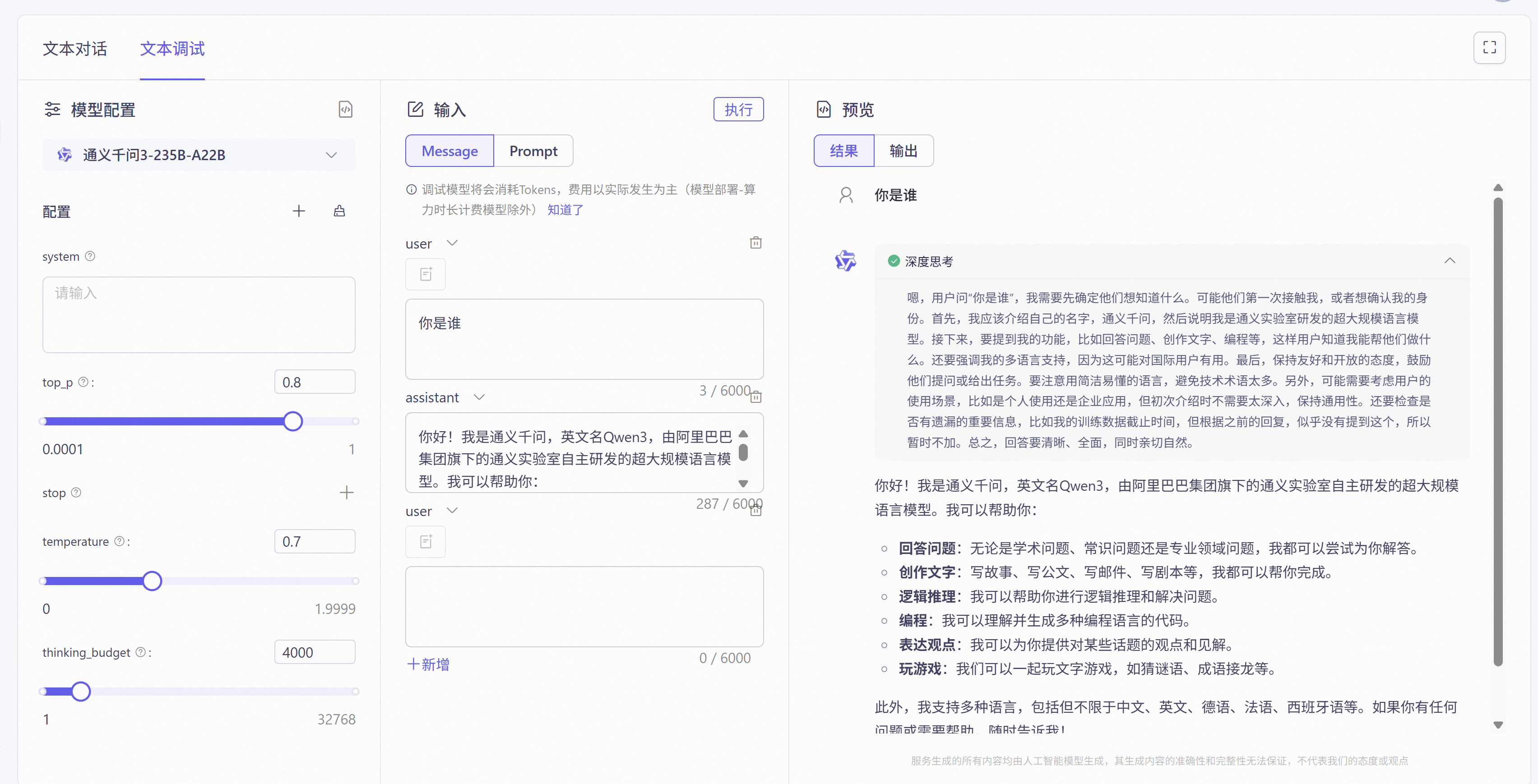Click template icon under last user role
Image resolution: width=1538 pixels, height=784 pixels.
pyautogui.click(x=426, y=542)
